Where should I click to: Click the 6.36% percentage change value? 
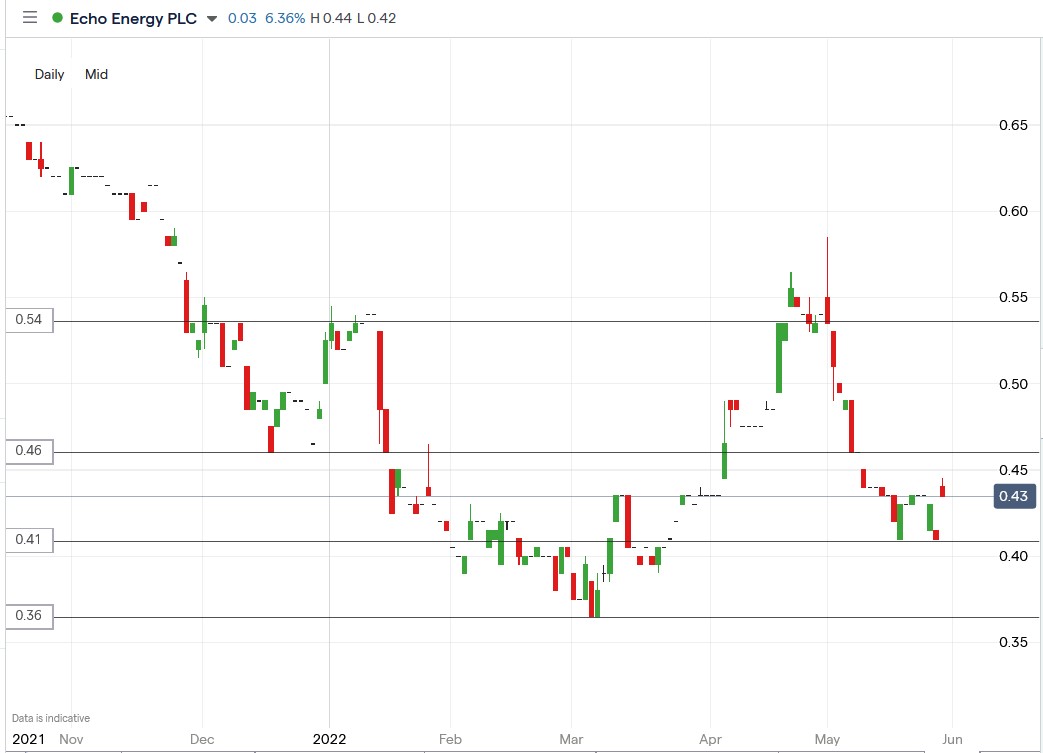(285, 18)
